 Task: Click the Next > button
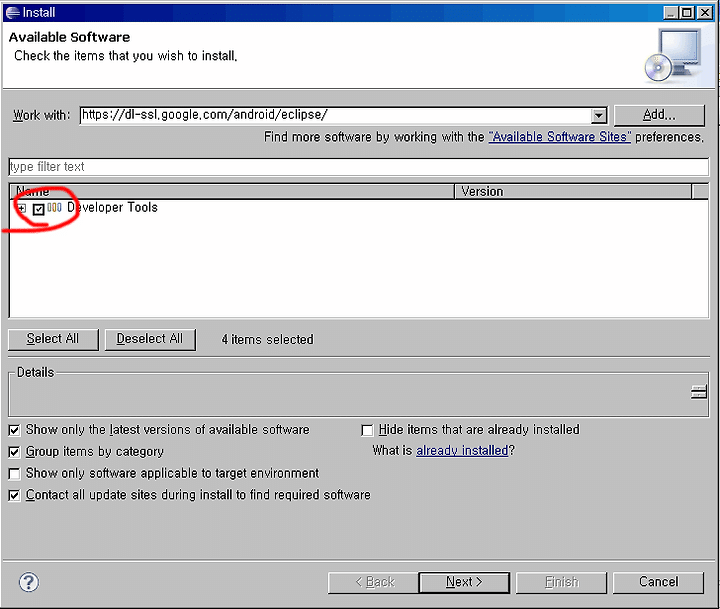(464, 582)
